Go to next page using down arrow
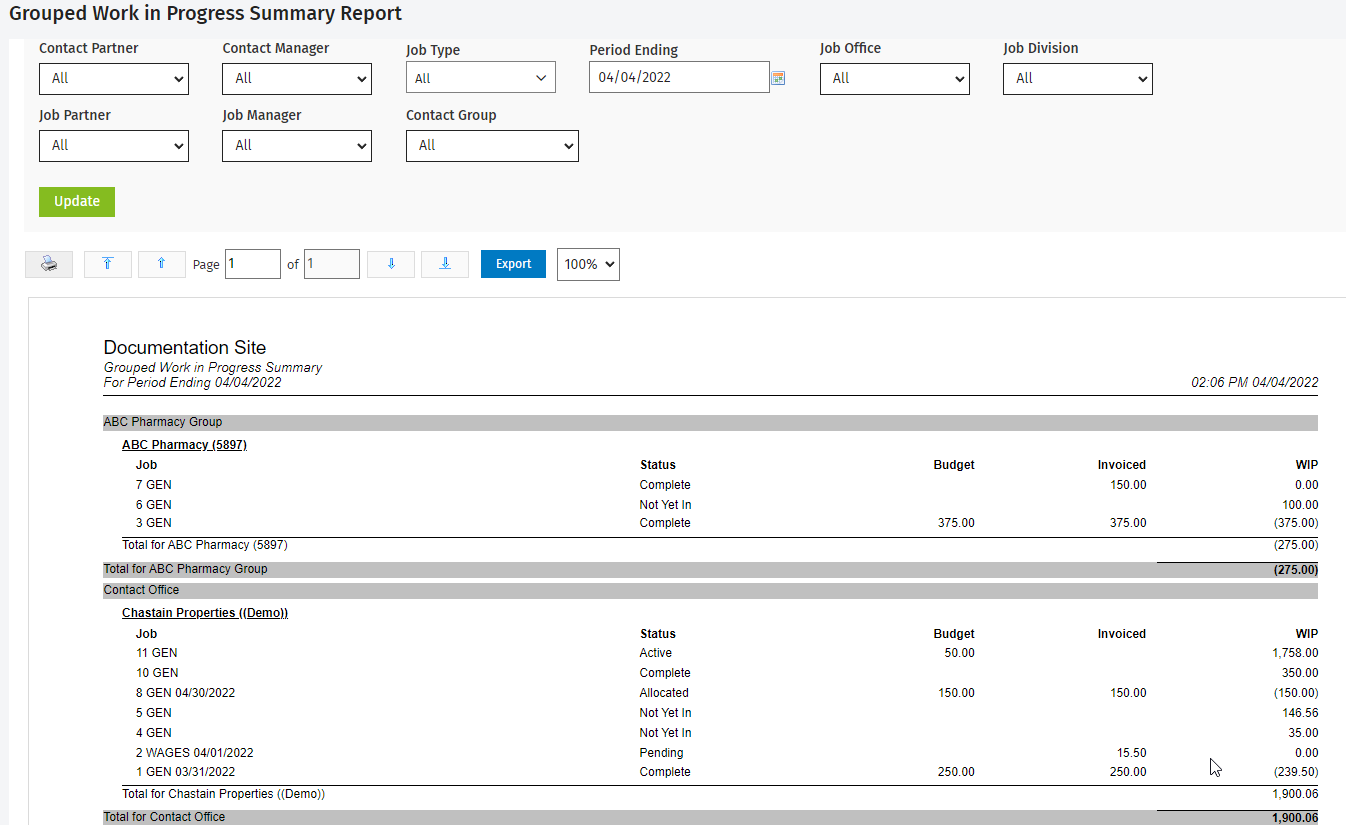 click(x=391, y=264)
